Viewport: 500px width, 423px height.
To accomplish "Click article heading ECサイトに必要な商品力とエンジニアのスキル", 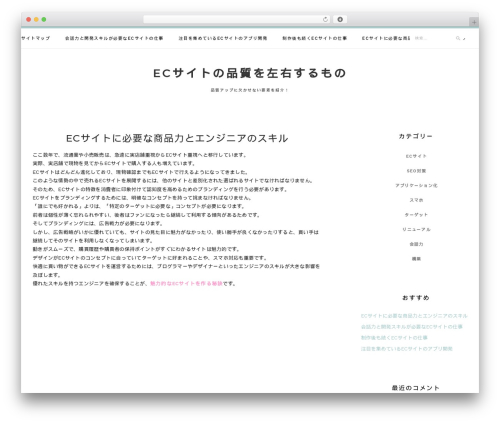I will (x=177, y=138).
